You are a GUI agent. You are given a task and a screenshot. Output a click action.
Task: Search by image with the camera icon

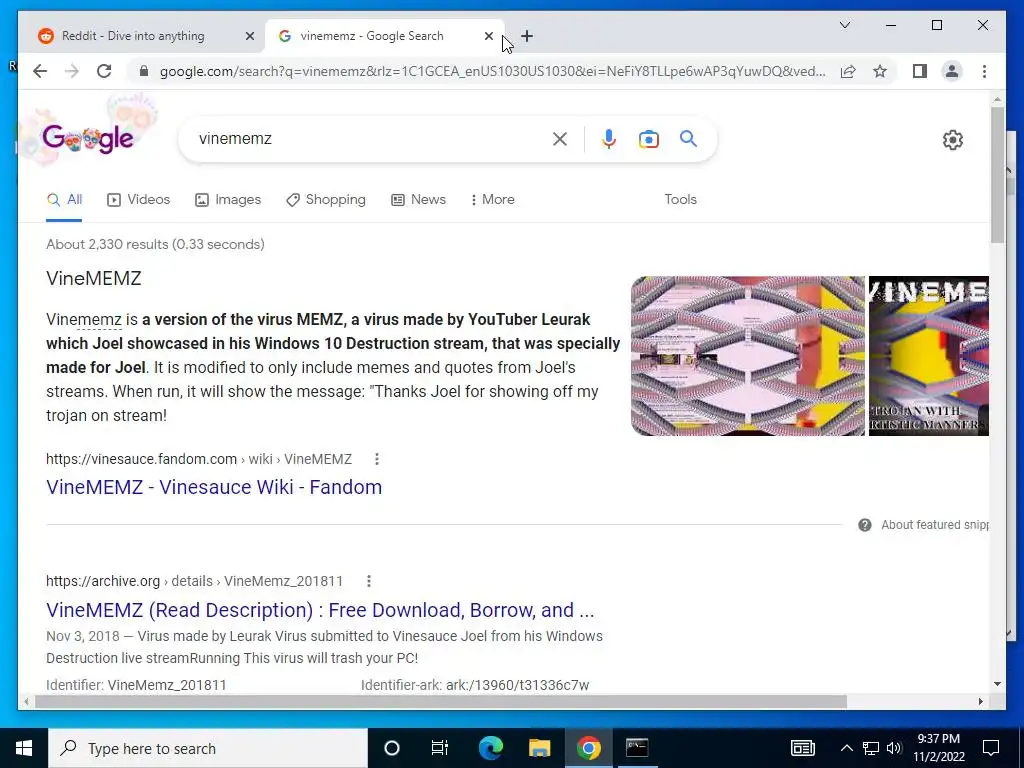[648, 138]
